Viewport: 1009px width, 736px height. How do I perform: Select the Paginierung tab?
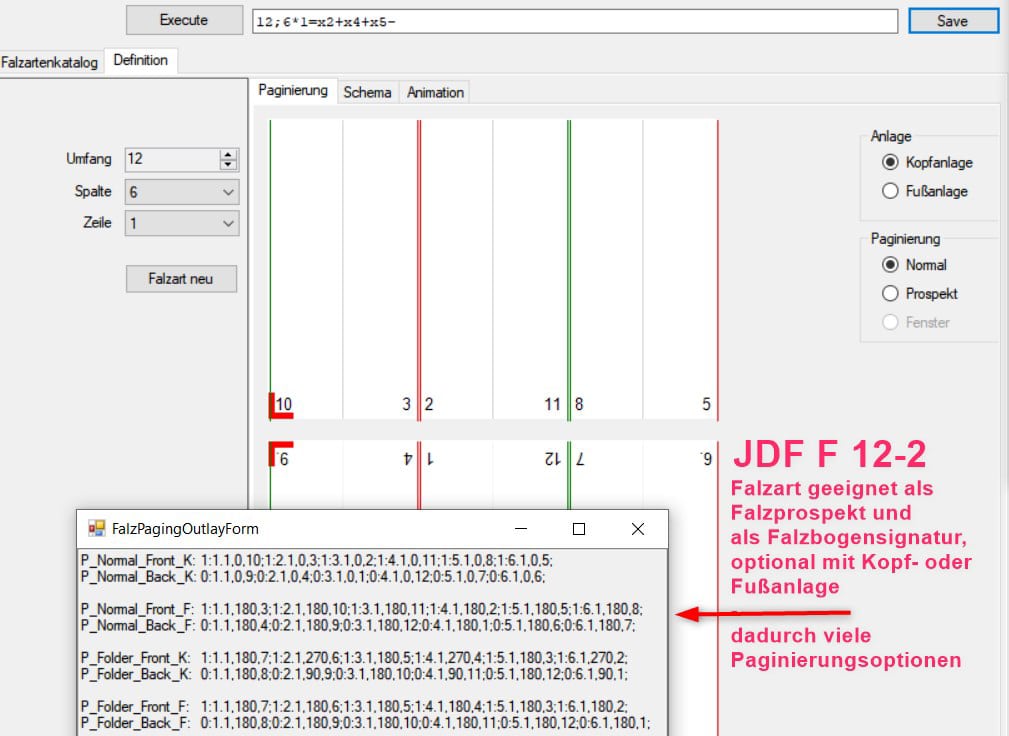(293, 90)
